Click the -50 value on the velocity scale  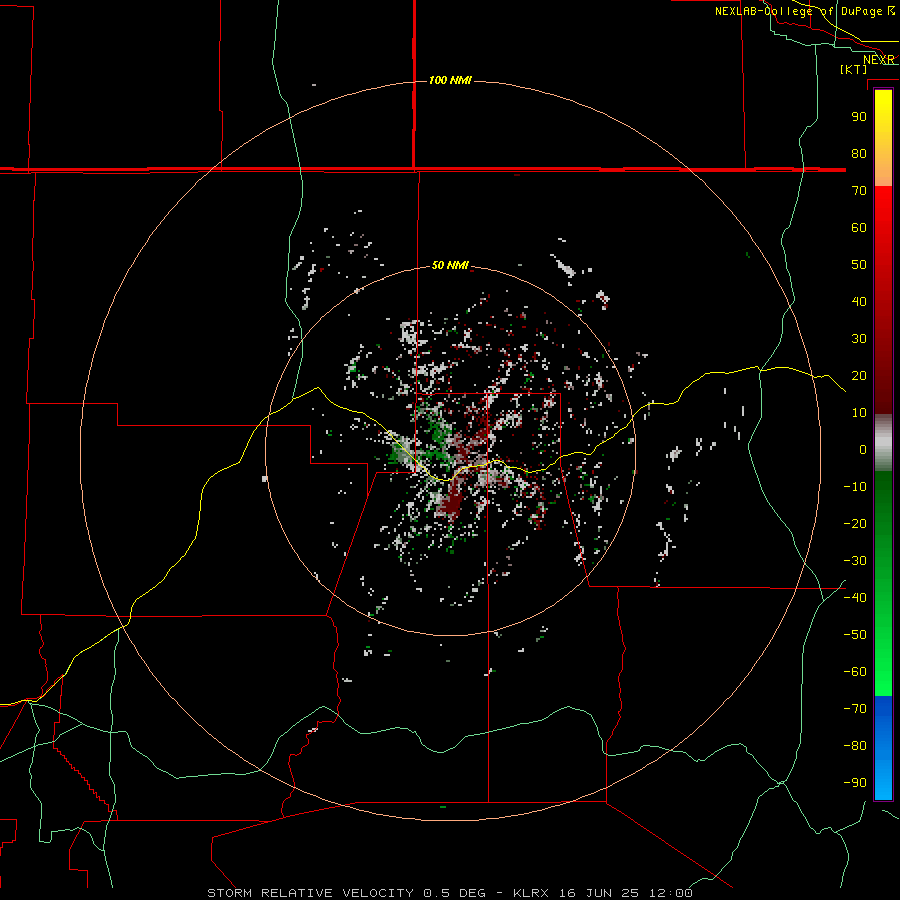tap(855, 635)
